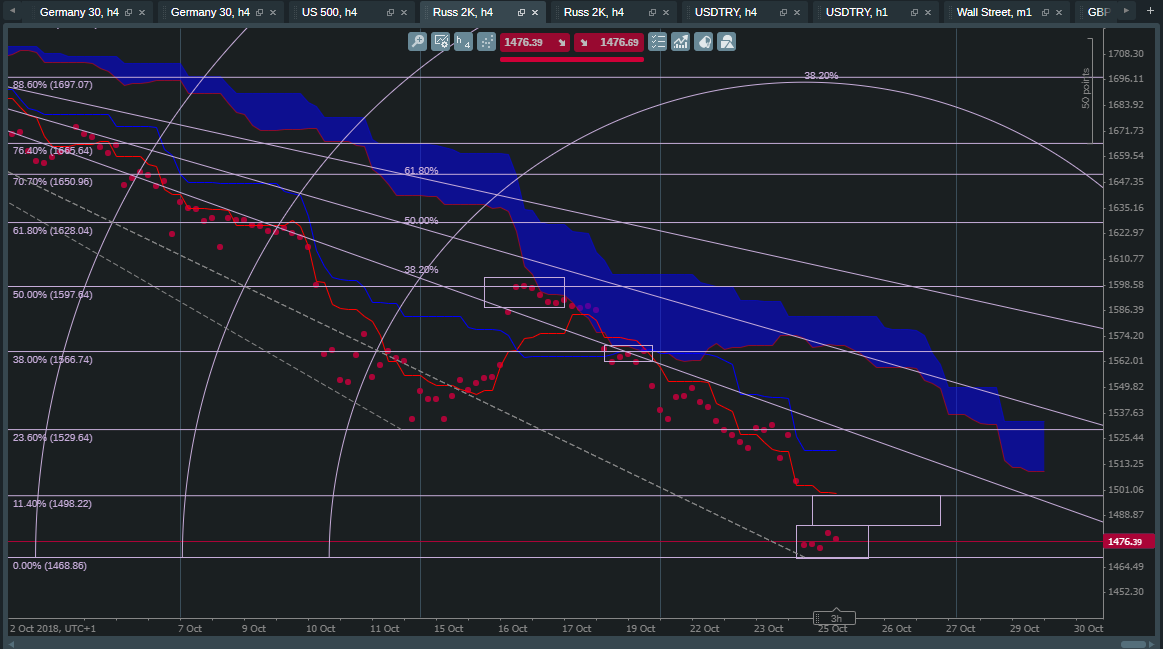Image resolution: width=1163 pixels, height=649 pixels.
Task: Click the 3h time marker on date axis
Action: click(x=835, y=618)
